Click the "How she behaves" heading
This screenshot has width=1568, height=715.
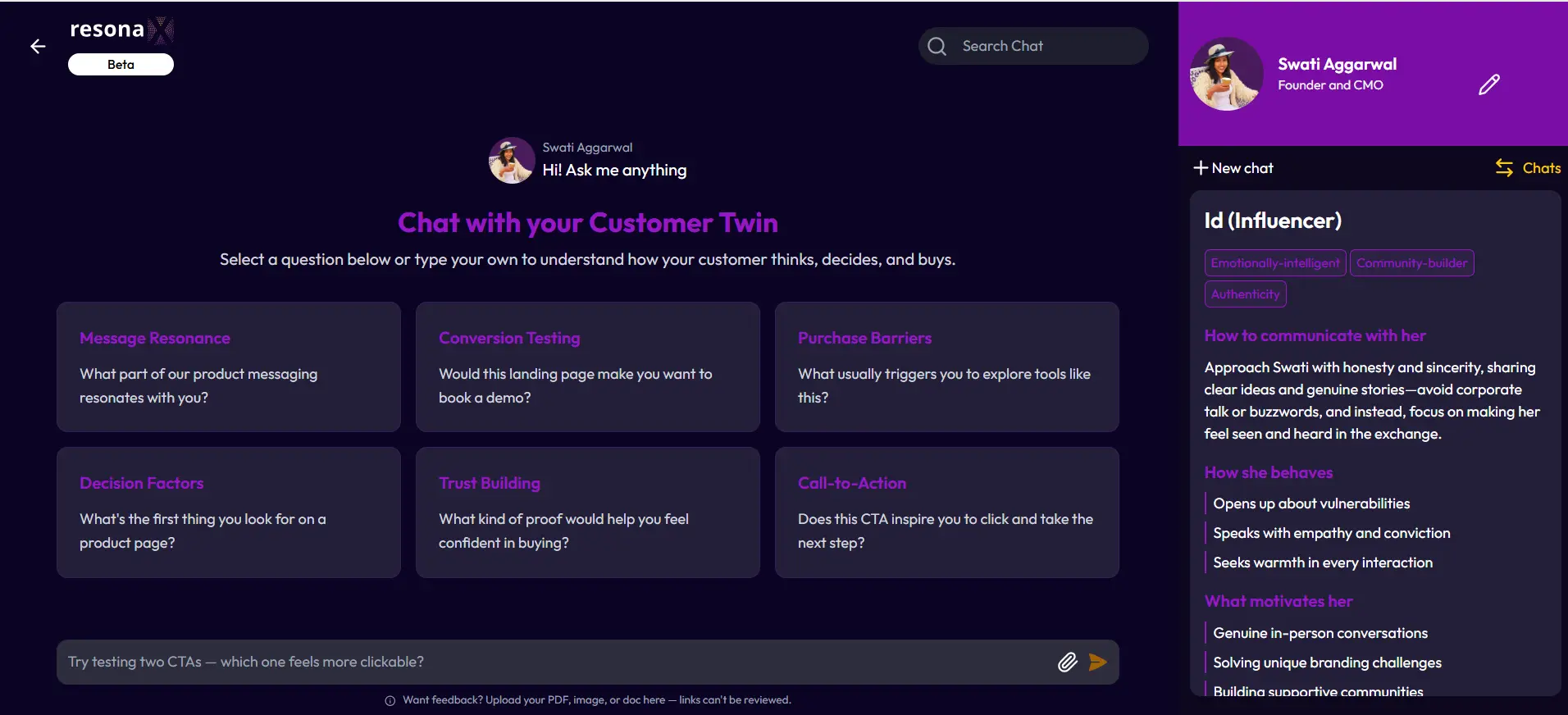1268,472
